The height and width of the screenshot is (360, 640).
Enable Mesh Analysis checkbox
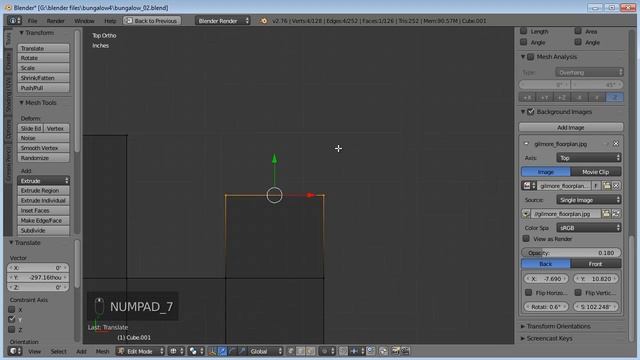tap(531, 57)
